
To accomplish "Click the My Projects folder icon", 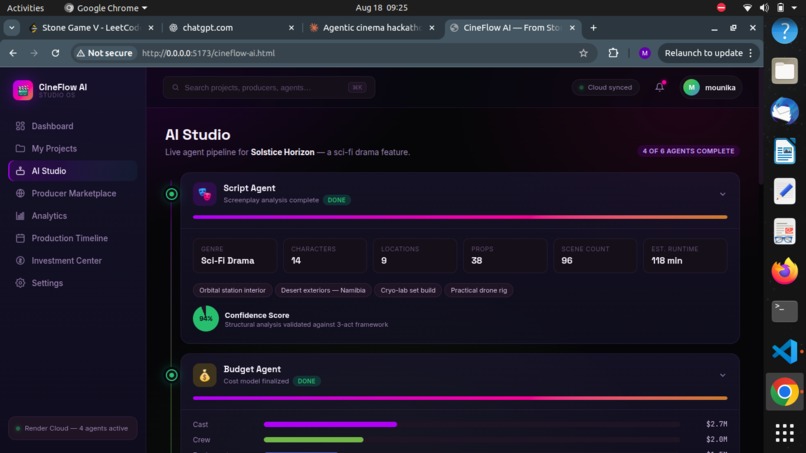I will pyautogui.click(x=20, y=149).
